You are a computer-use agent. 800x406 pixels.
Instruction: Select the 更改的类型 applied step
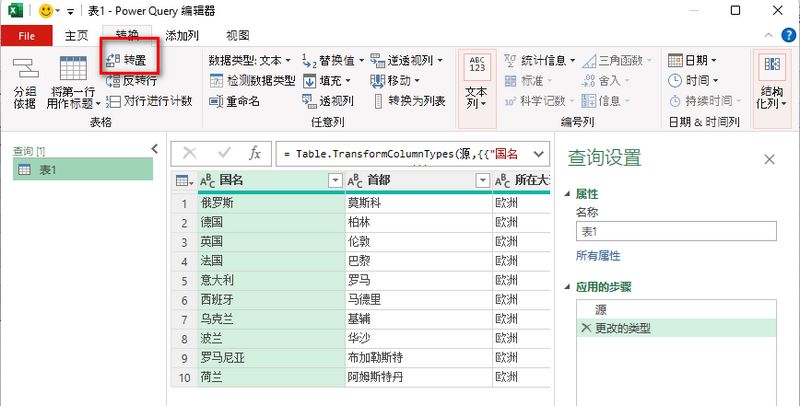point(677,328)
